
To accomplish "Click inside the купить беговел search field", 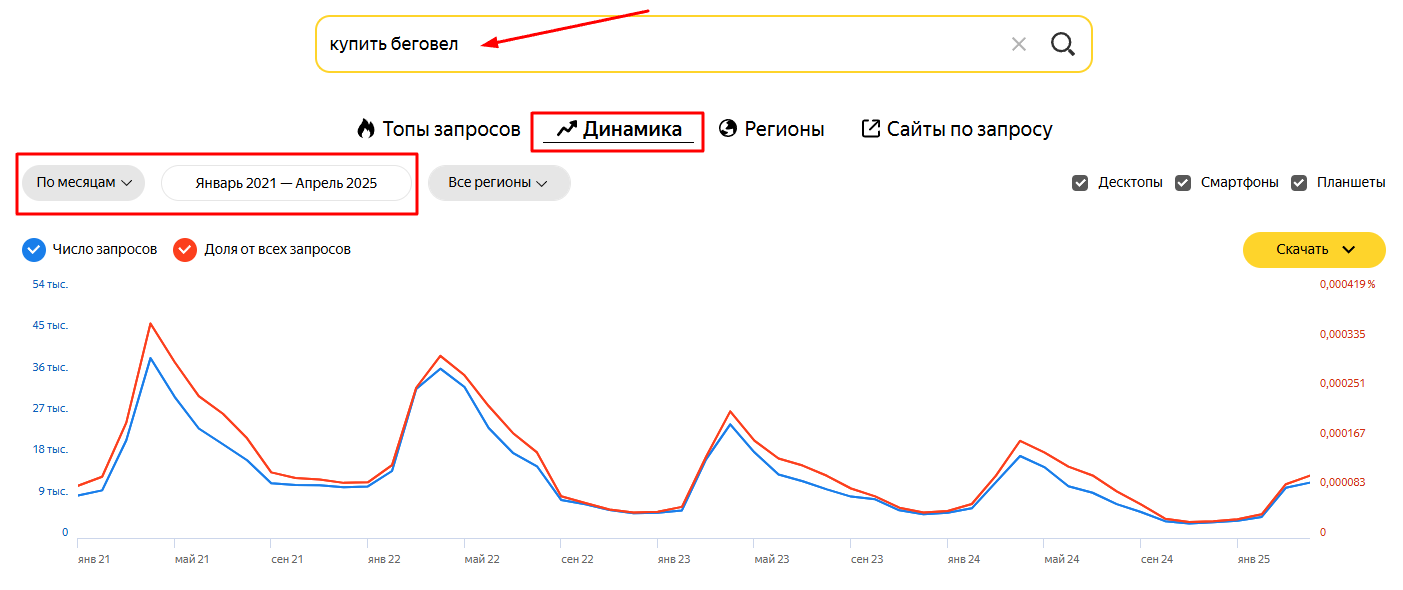I will pyautogui.click(x=660, y=44).
